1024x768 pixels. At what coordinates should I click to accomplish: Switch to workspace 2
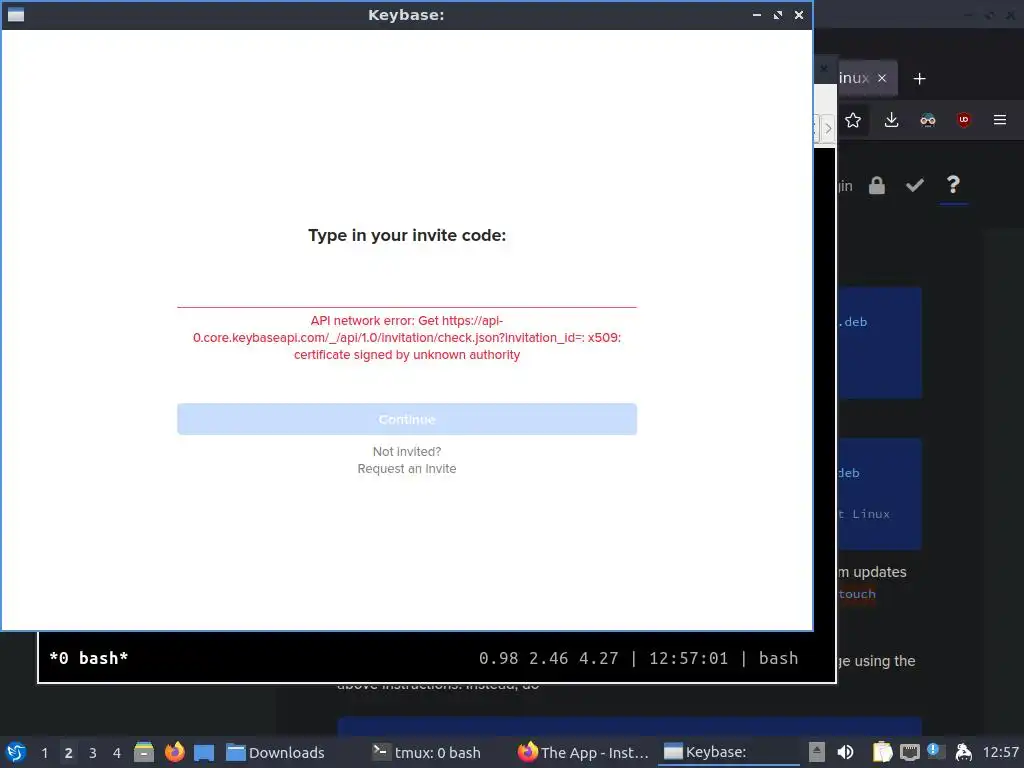coord(69,753)
